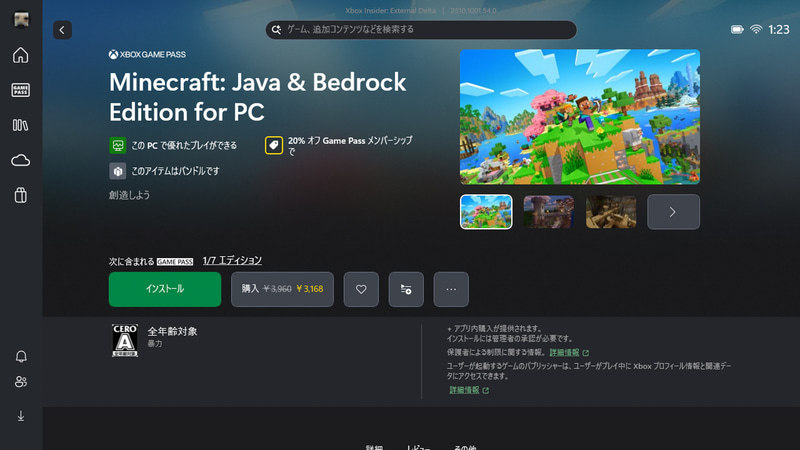Click the Minecraft Java & Bedrock title
Image resolution: width=800 pixels, height=450 pixels.
click(x=258, y=97)
